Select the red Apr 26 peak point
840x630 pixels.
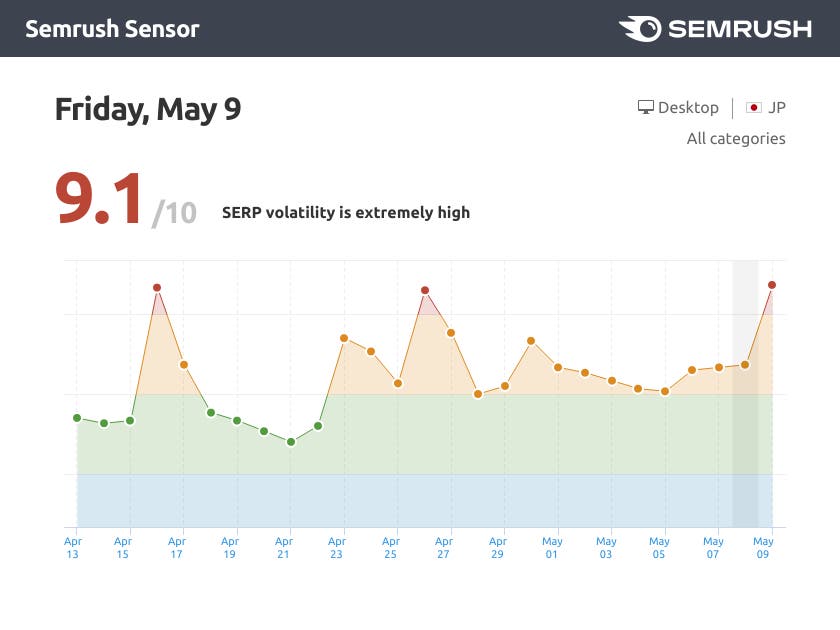coord(425,290)
